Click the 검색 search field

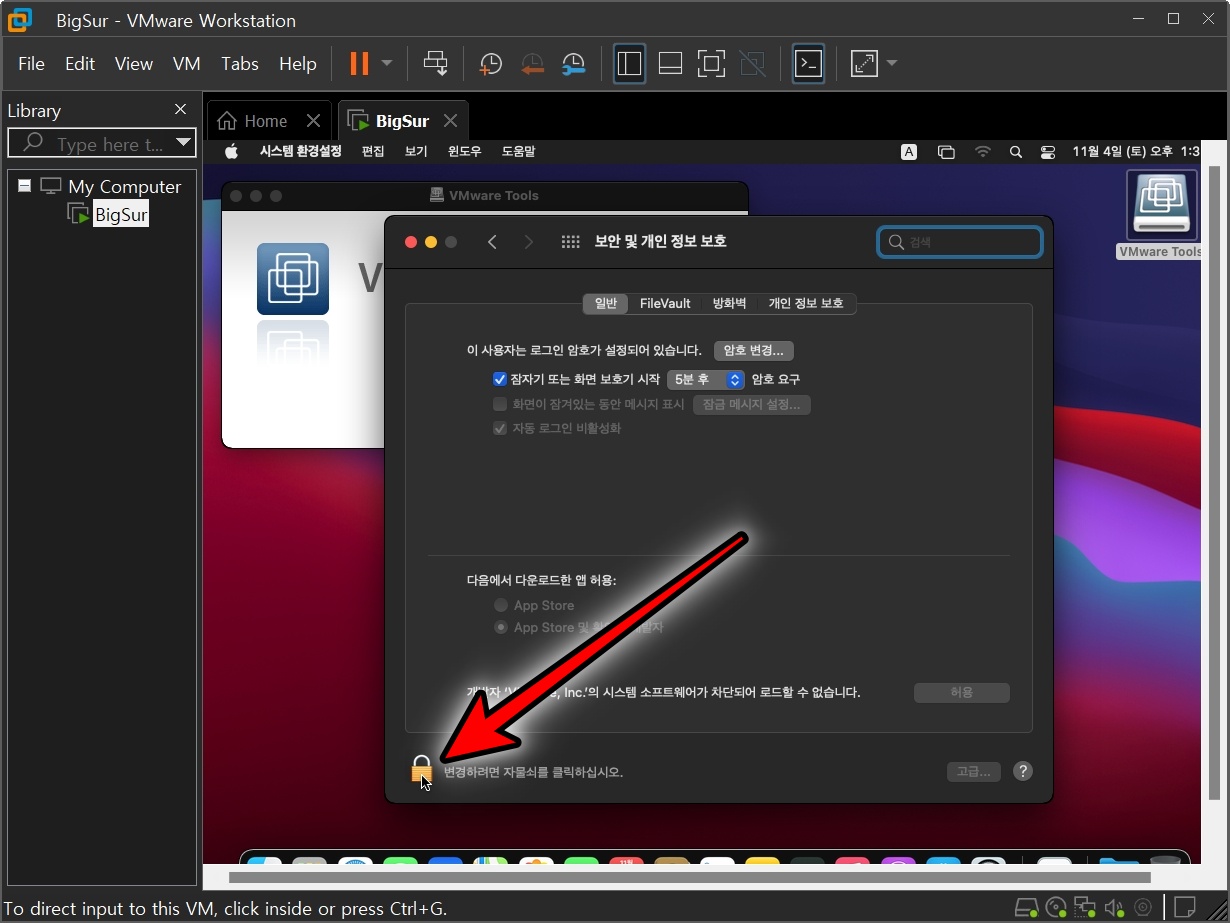coord(960,242)
